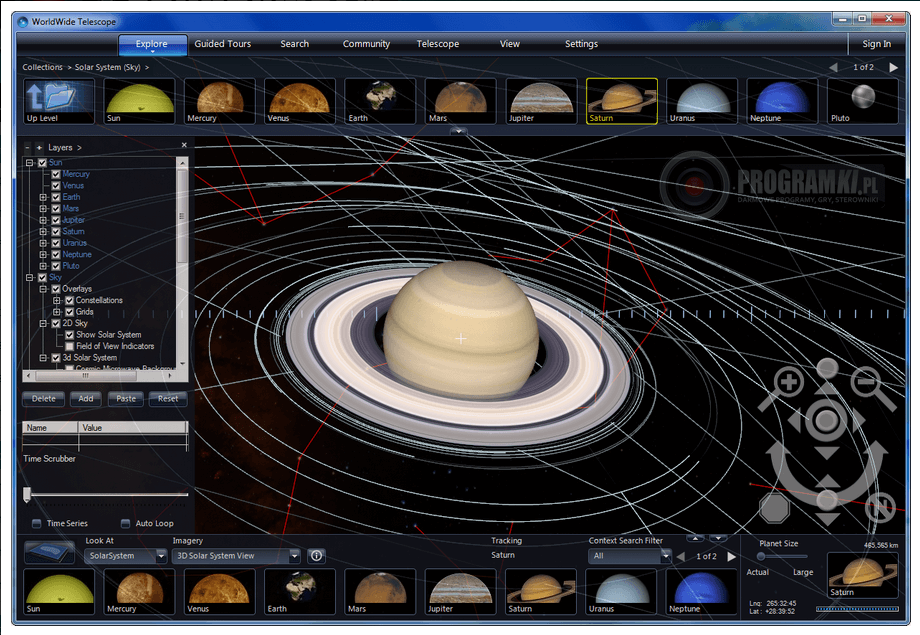Select Uranus in the Solar System collection strip
Viewport: 920px width, 635px height.
tap(702, 101)
